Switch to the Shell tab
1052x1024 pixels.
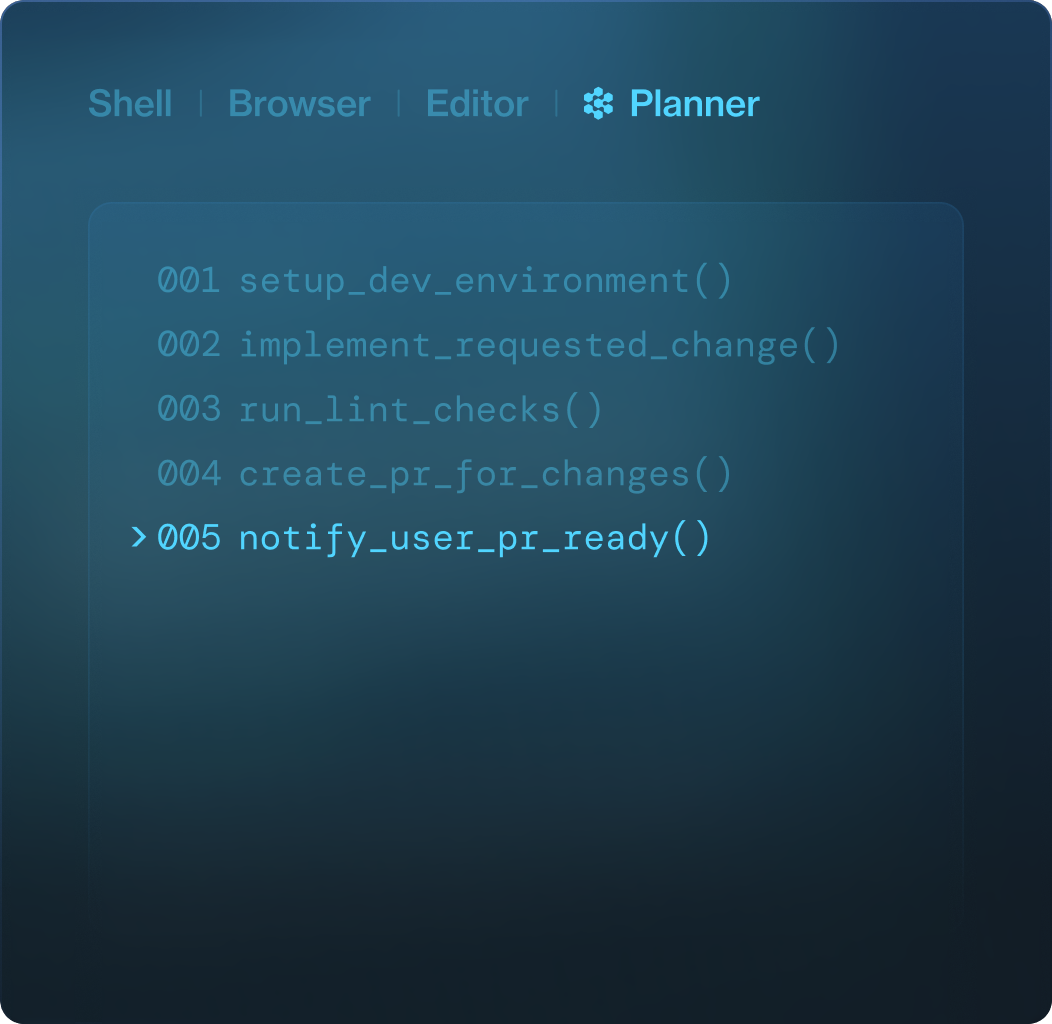(130, 104)
